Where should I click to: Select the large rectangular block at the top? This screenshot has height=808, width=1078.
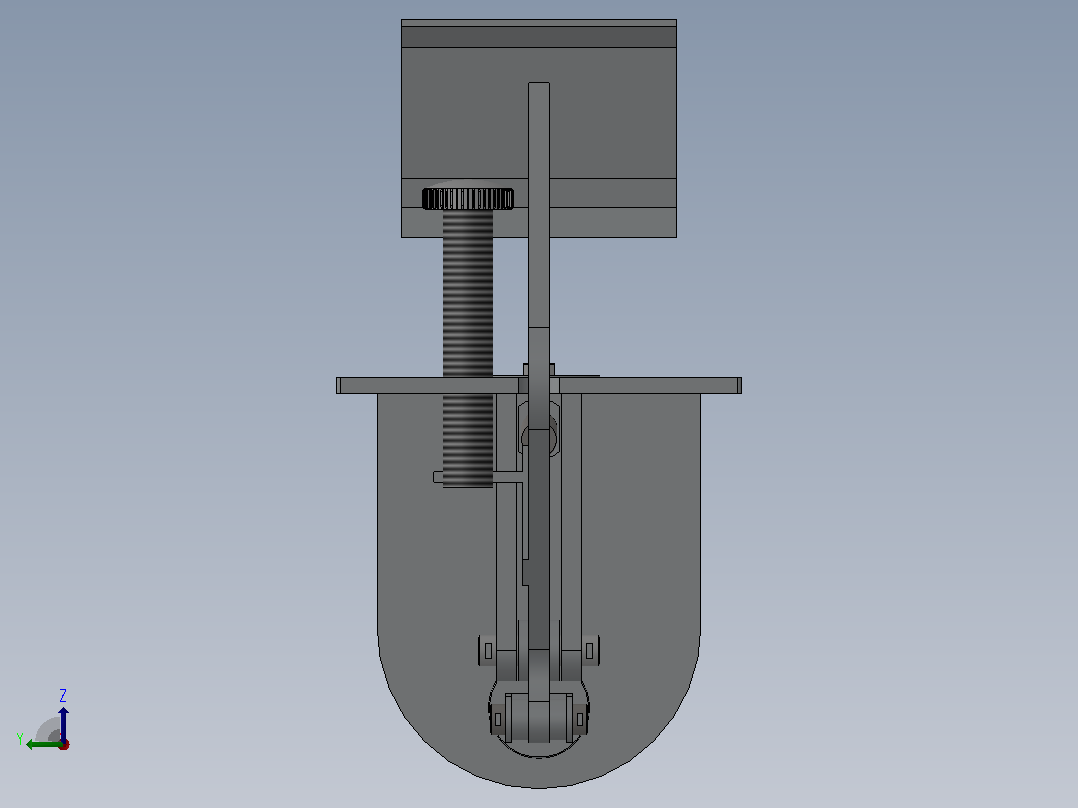click(539, 129)
